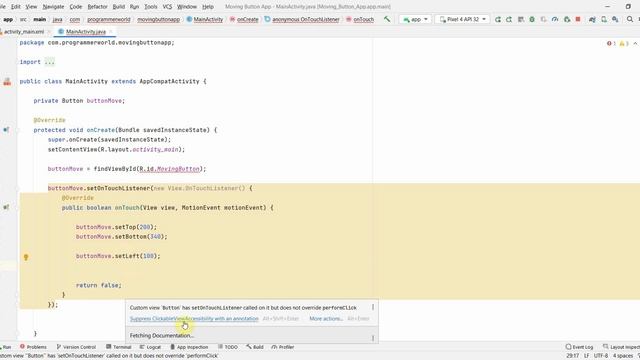Viewport: 640px width, 360px height.
Task: Click the Profile app gauge icon
Action: click(x=555, y=19)
